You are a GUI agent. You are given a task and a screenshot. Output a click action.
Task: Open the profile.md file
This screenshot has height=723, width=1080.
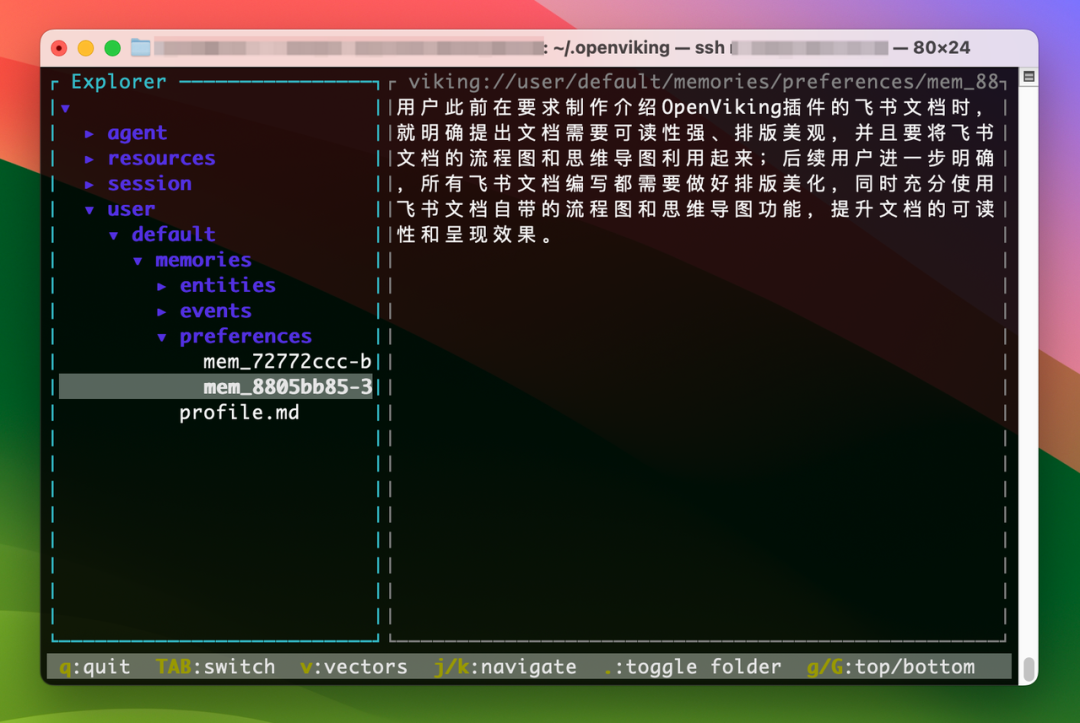point(239,412)
